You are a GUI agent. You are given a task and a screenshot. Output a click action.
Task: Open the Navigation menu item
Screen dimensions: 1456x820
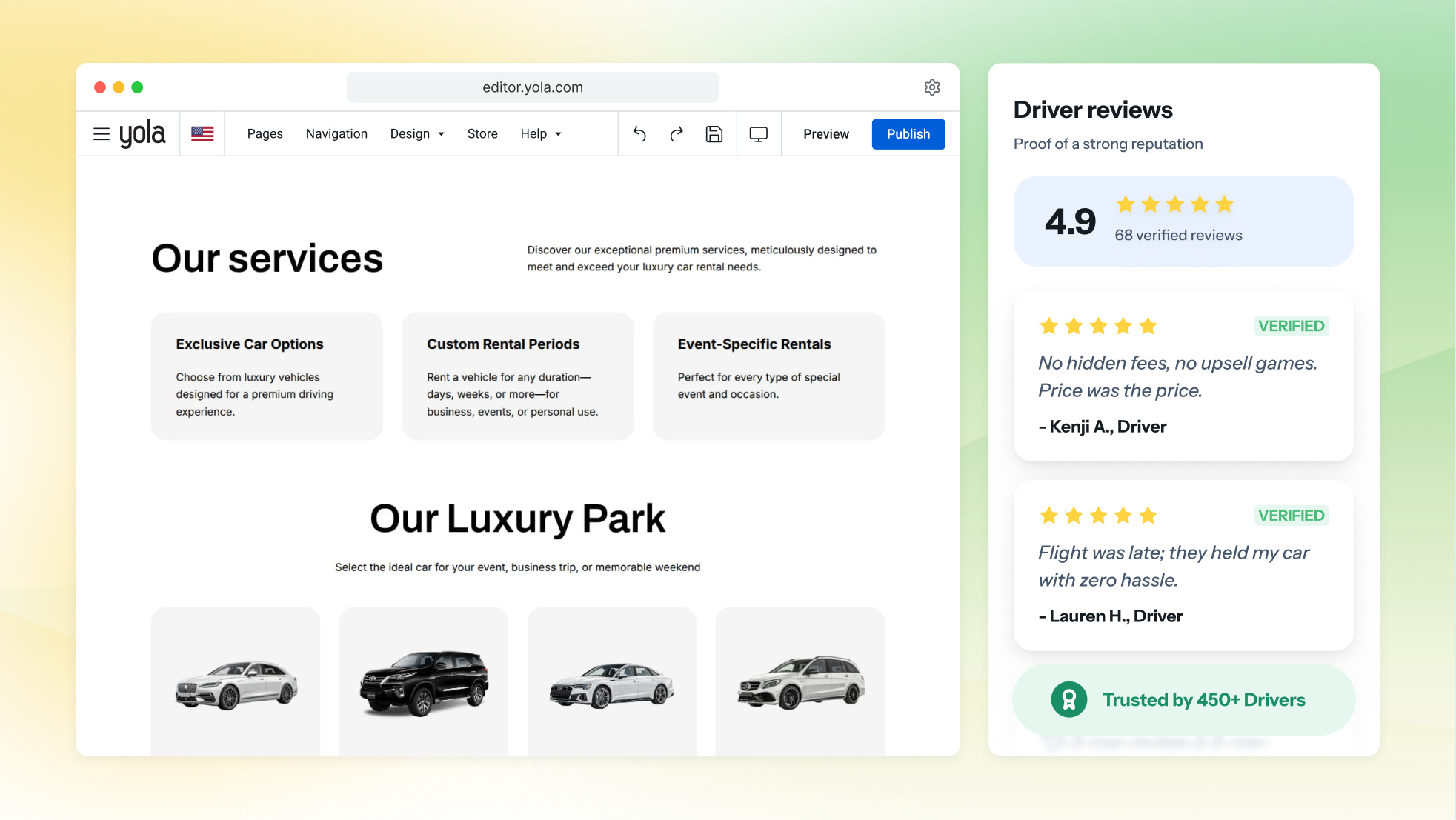click(336, 134)
